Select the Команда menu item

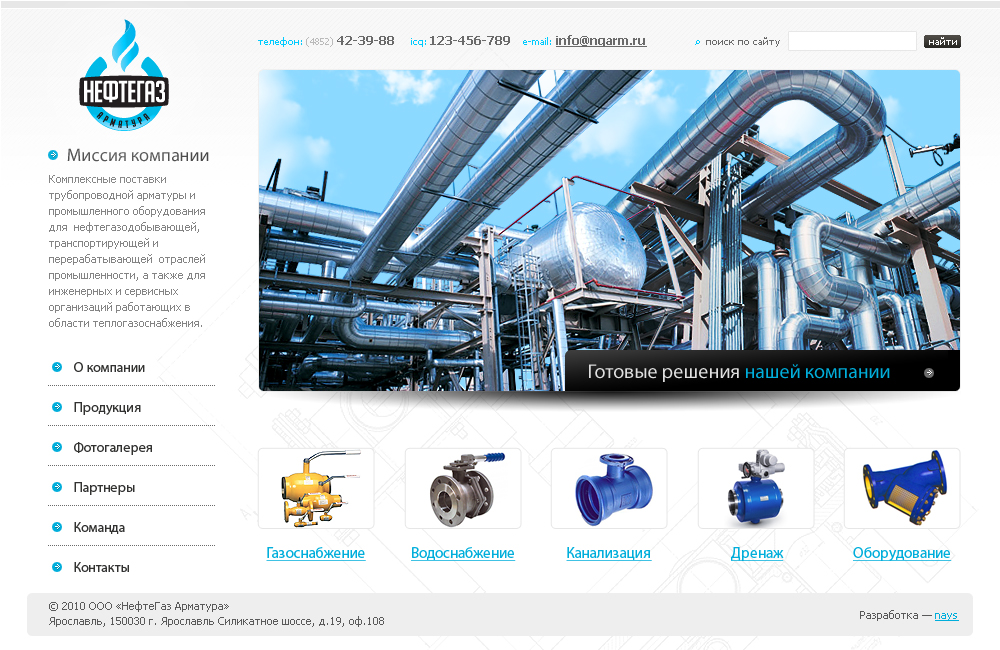(x=99, y=528)
